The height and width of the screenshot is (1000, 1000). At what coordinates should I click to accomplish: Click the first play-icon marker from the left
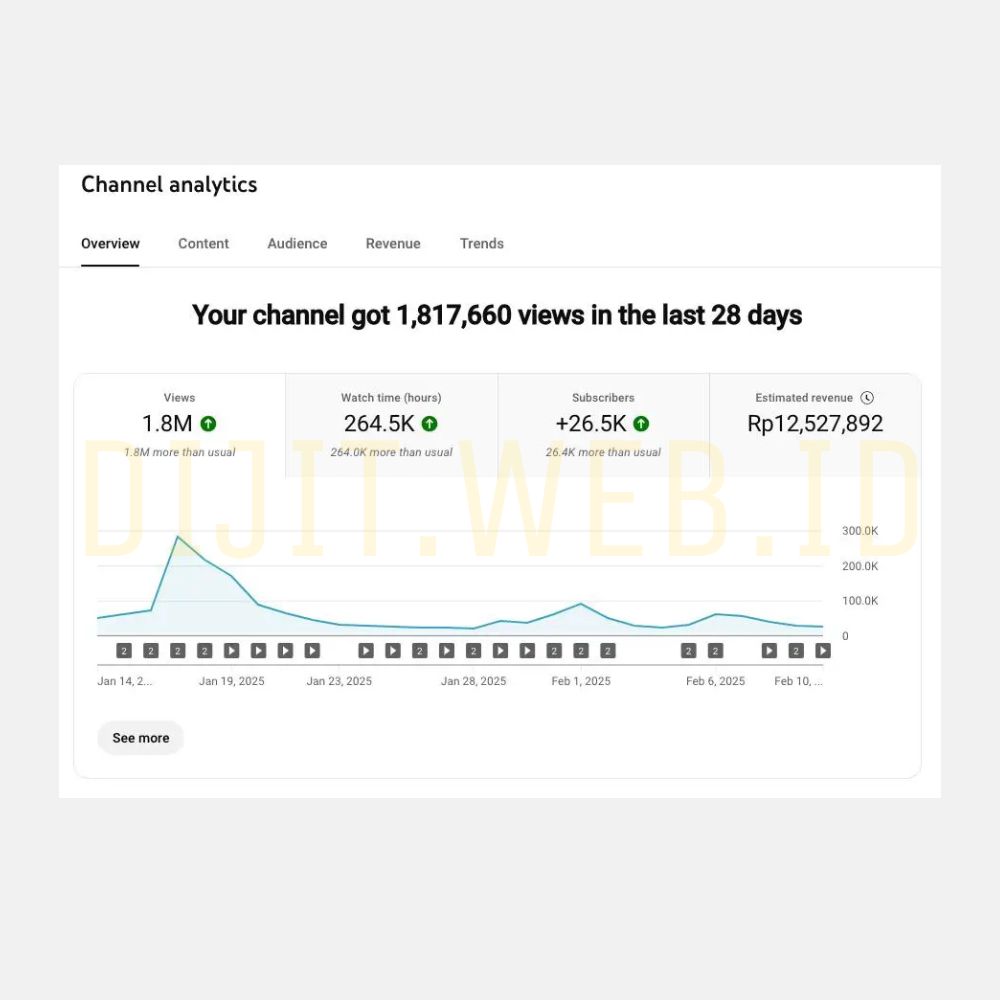point(231,651)
